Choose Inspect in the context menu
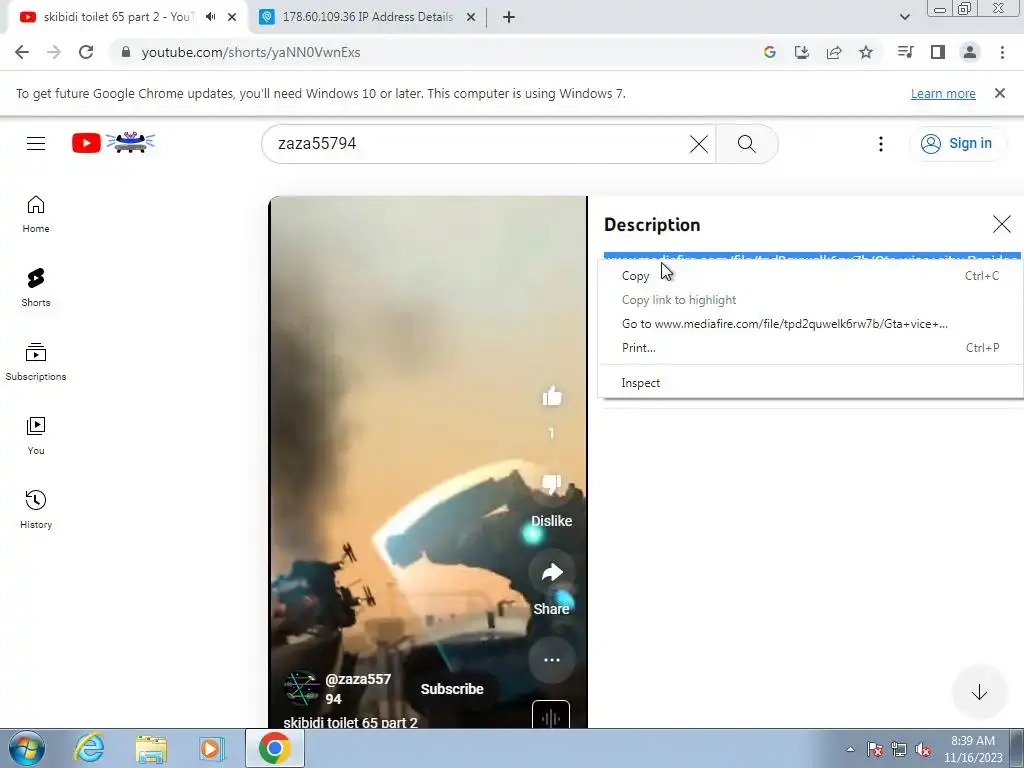This screenshot has width=1024, height=768. pos(810,383)
